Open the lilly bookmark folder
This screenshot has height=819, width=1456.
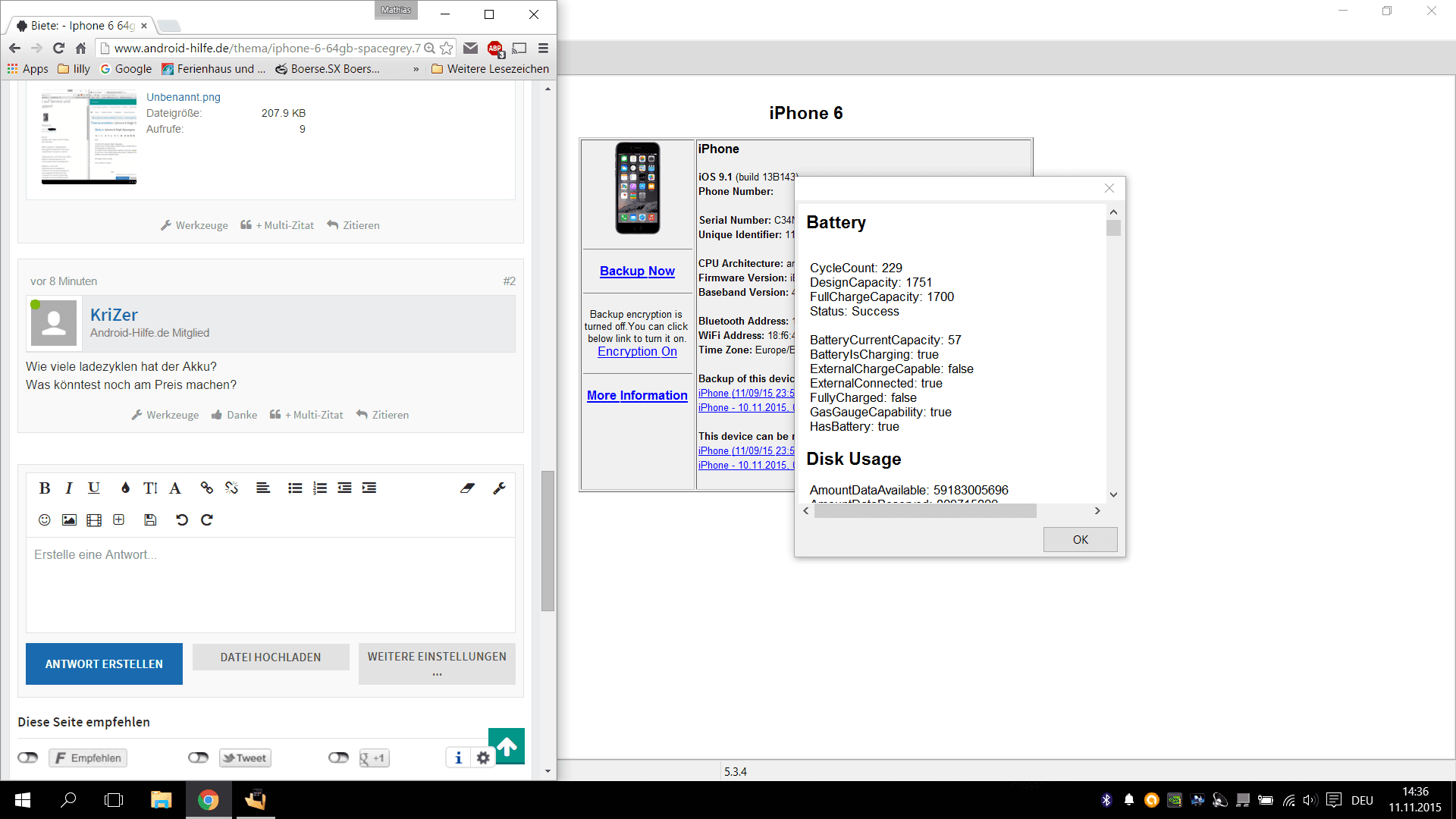pyautogui.click(x=74, y=69)
